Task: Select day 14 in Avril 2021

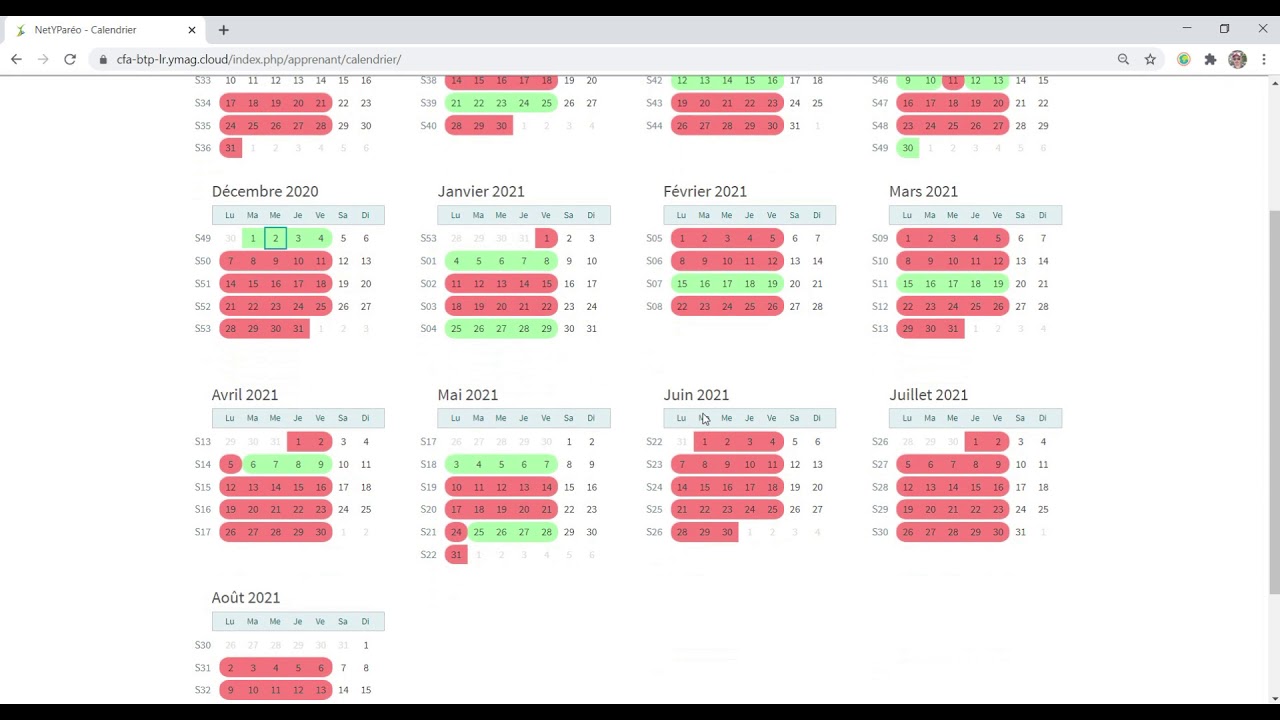Action: click(275, 487)
